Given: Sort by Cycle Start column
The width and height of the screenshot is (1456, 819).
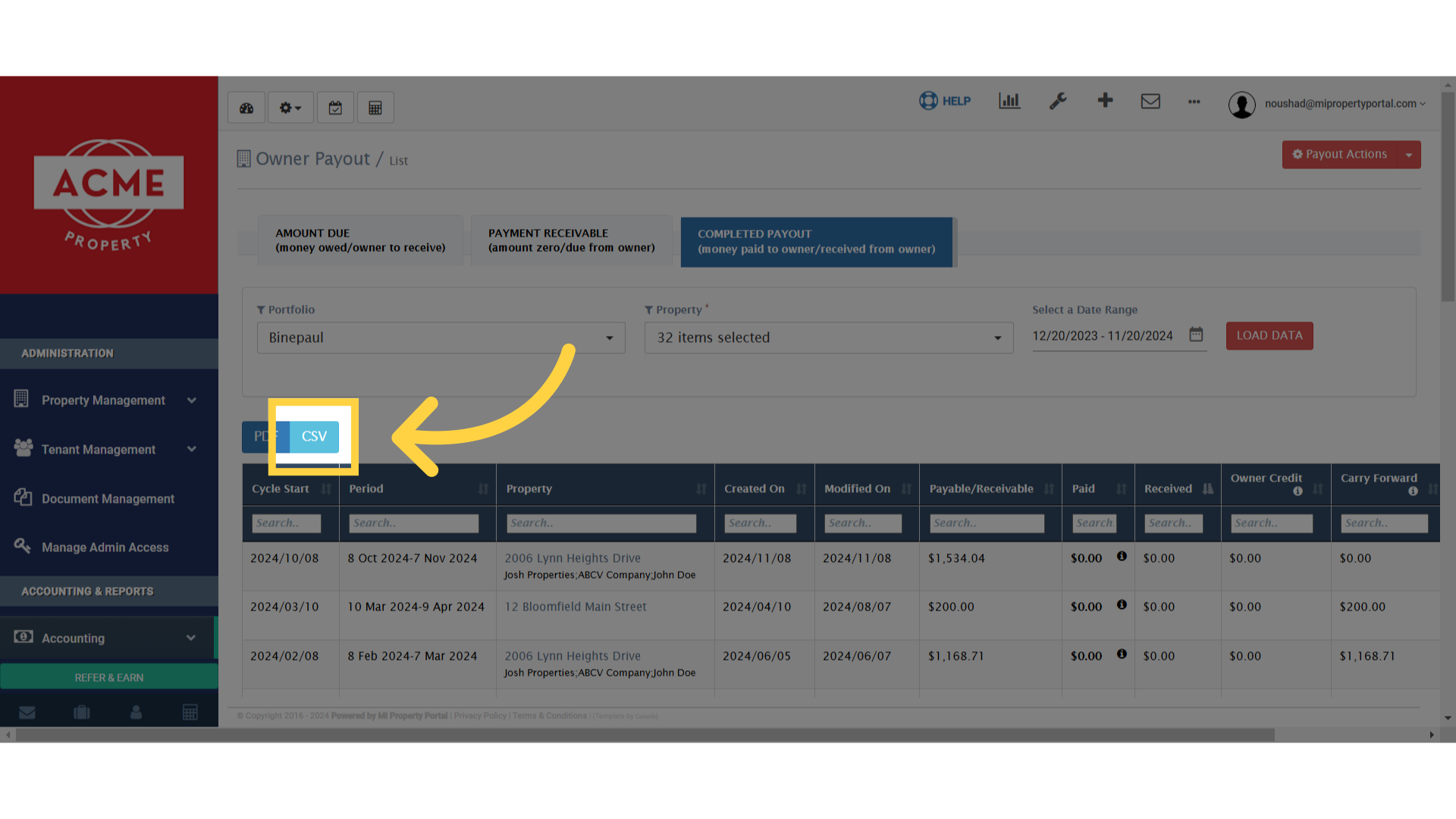Looking at the screenshot, I should pyautogui.click(x=291, y=489).
